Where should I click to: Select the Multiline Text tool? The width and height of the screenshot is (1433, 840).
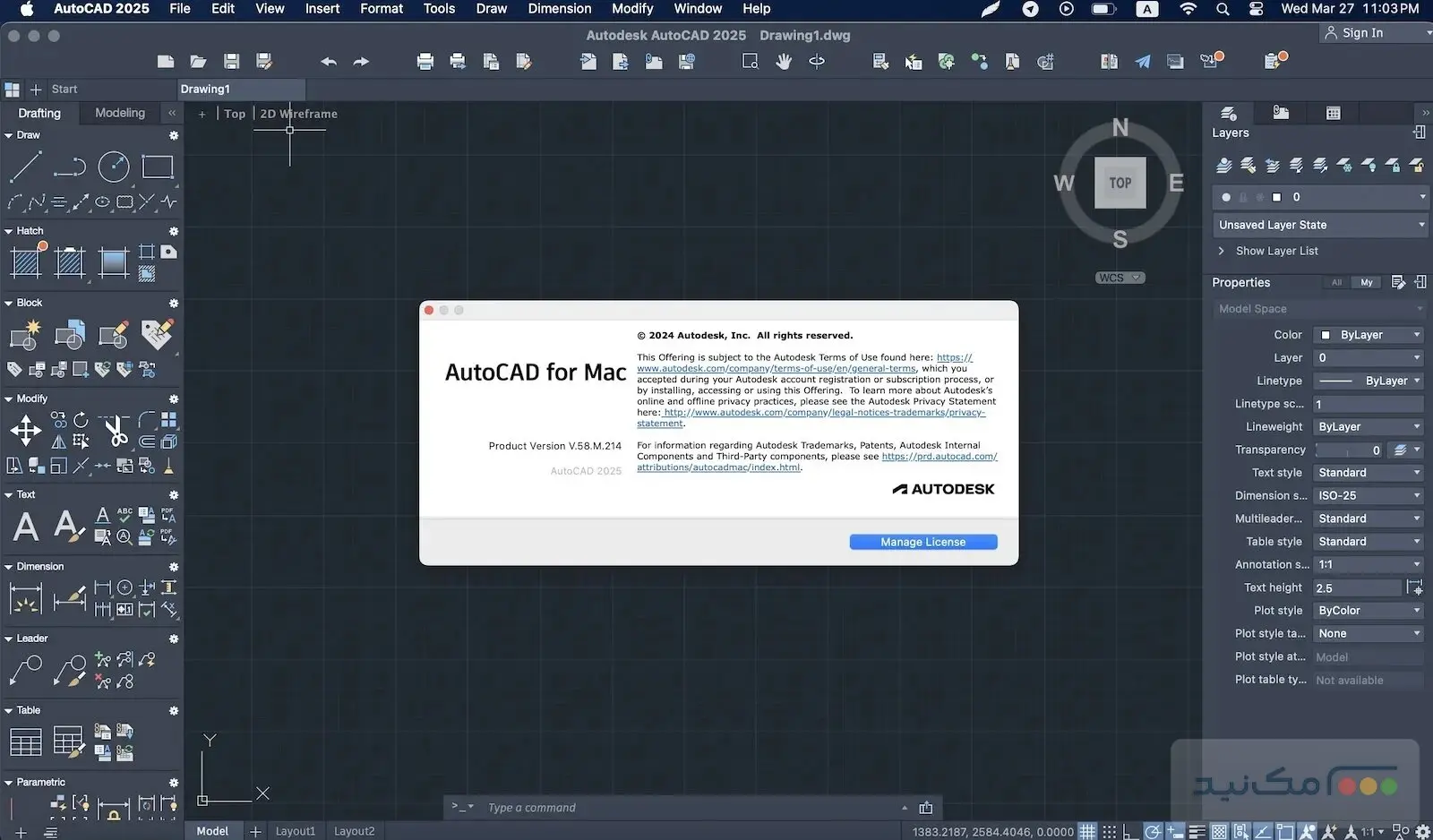pyautogui.click(x=24, y=526)
